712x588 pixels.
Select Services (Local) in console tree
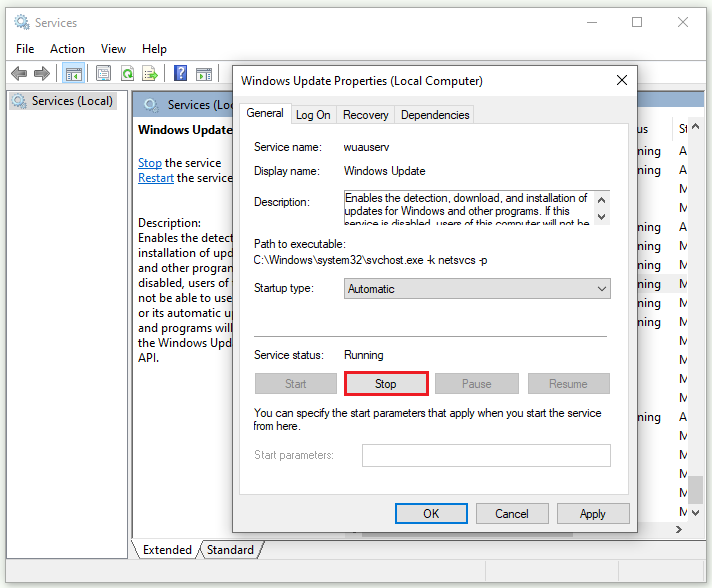(x=63, y=101)
